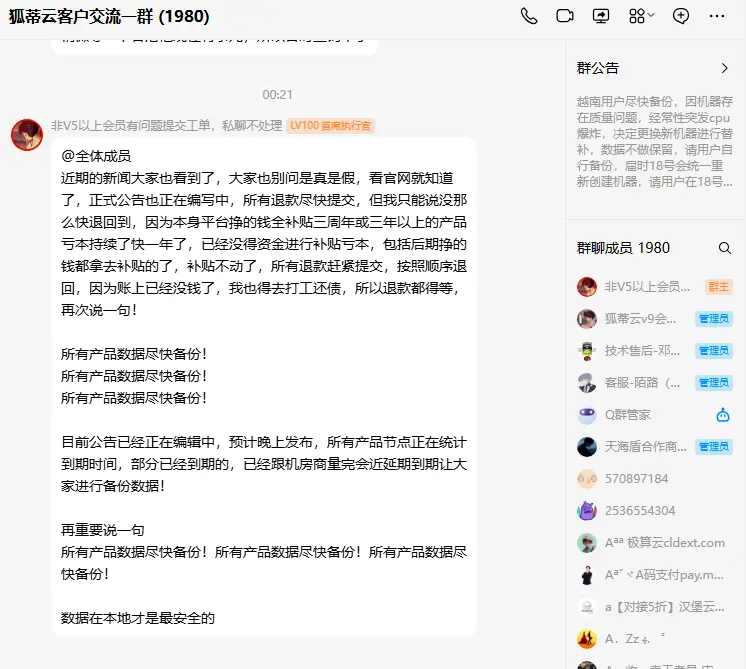The image size is (746, 669).
Task: Click avatar of 极算云cldext.com member
Action: [x=587, y=543]
